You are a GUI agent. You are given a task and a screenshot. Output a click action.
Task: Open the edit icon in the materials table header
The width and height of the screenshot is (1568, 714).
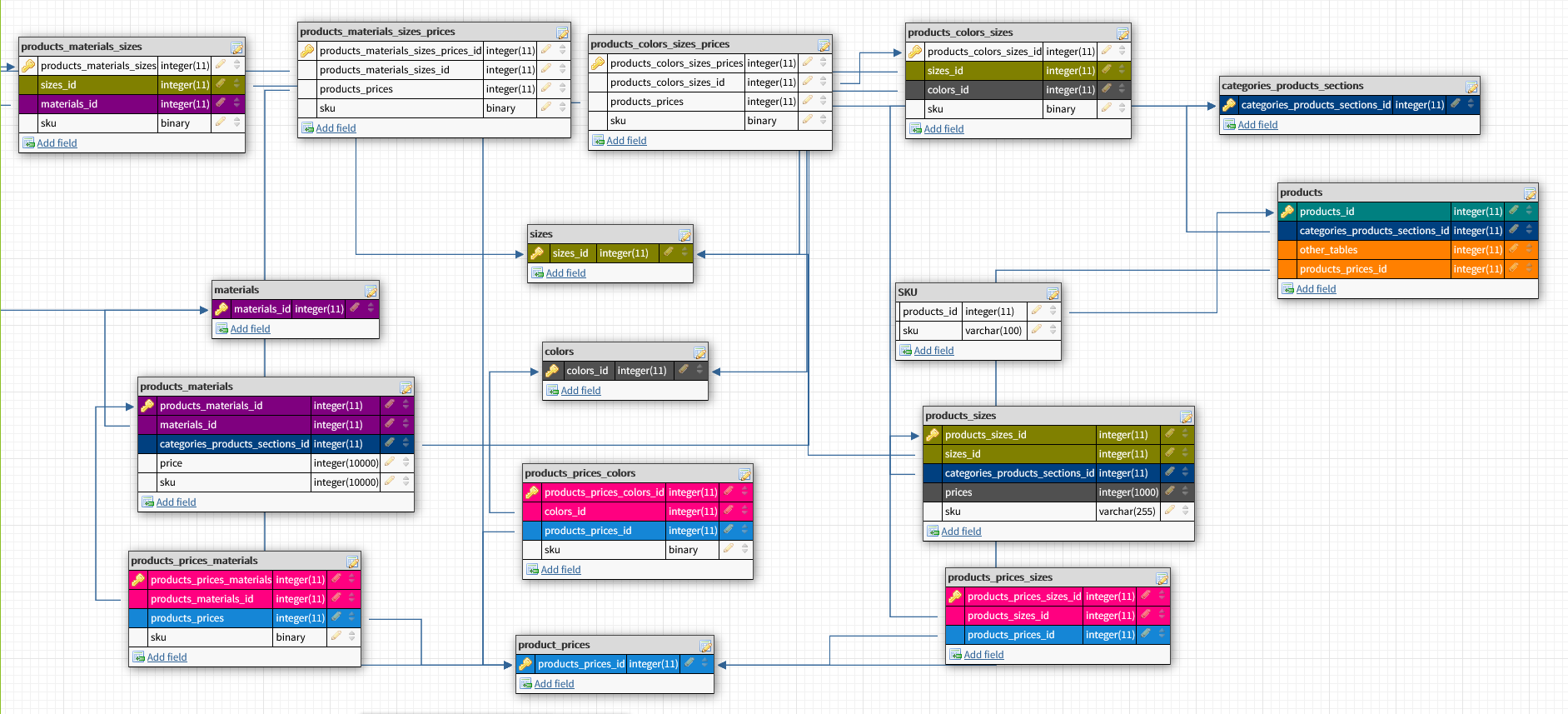pyautogui.click(x=371, y=291)
